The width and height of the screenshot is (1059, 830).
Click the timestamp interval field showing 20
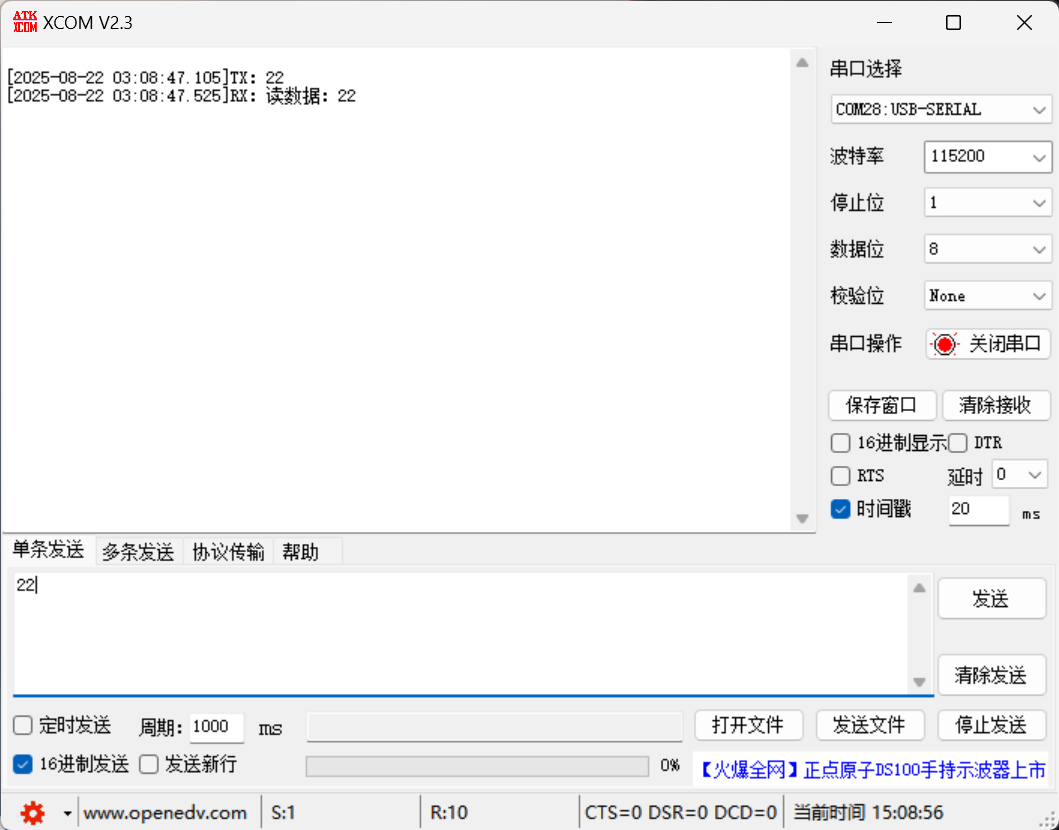[x=979, y=510]
